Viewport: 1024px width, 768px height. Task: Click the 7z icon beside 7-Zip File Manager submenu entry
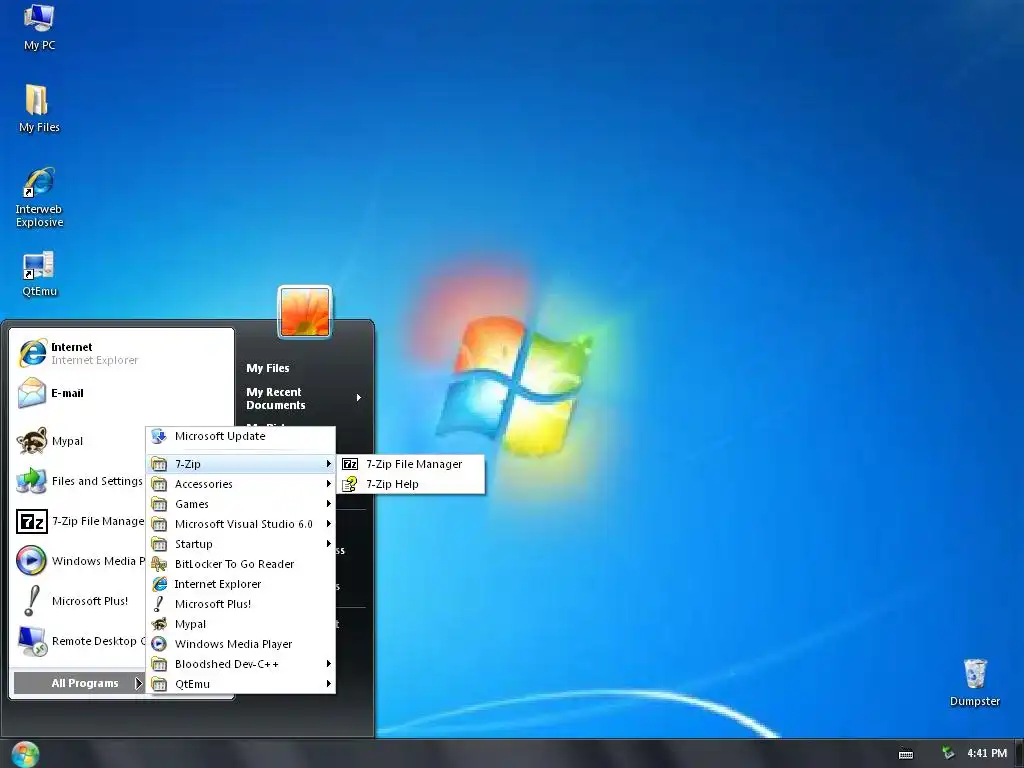350,464
